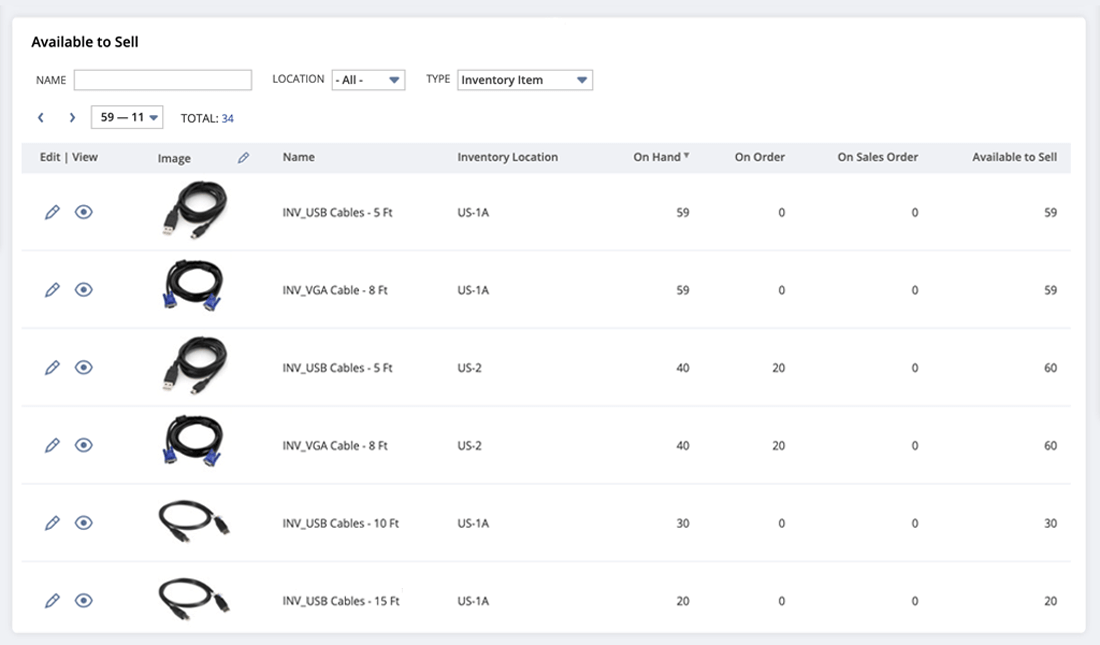Edit the VGA Cable 8 Ft US-2 row
The image size is (1100, 645).
(x=52, y=446)
